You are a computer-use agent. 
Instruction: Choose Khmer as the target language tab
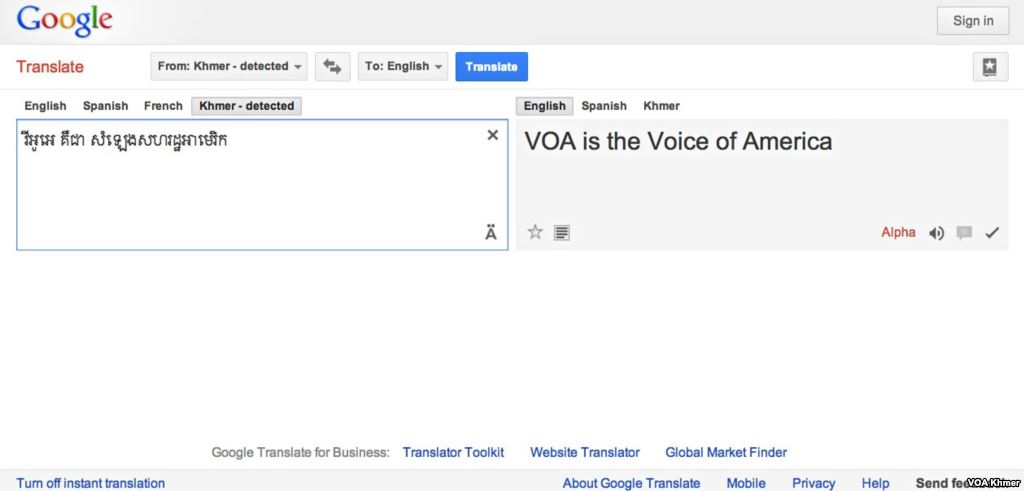point(661,106)
